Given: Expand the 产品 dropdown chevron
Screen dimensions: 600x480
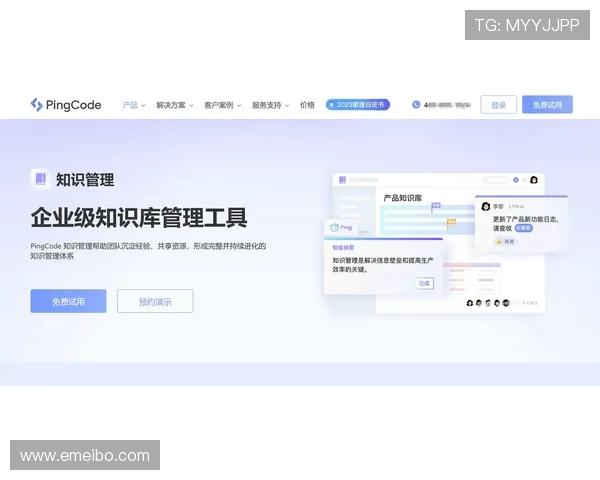Looking at the screenshot, I should (143, 105).
